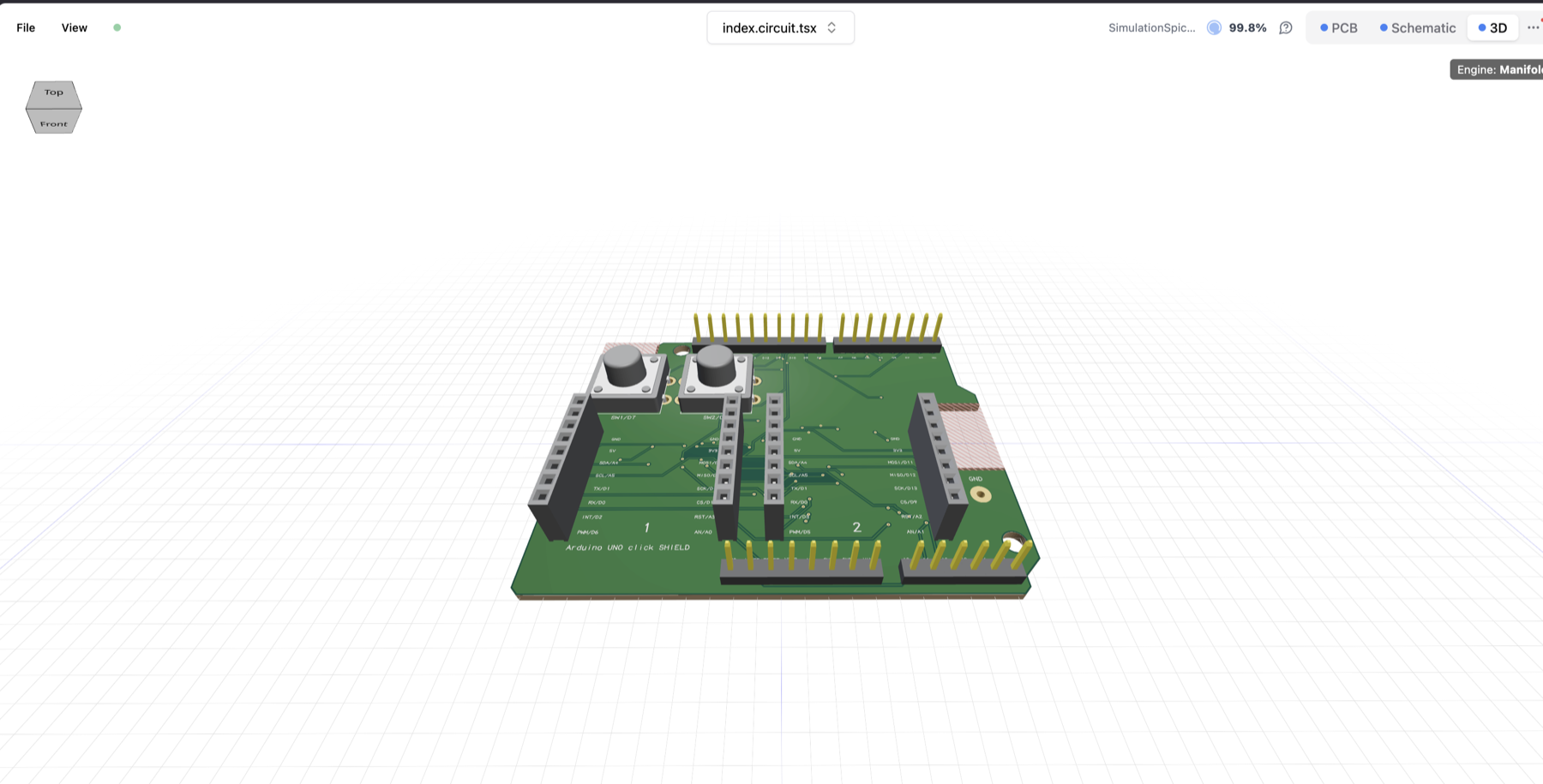Click the 99.8% progress value
The height and width of the screenshot is (784, 1543).
(x=1247, y=27)
